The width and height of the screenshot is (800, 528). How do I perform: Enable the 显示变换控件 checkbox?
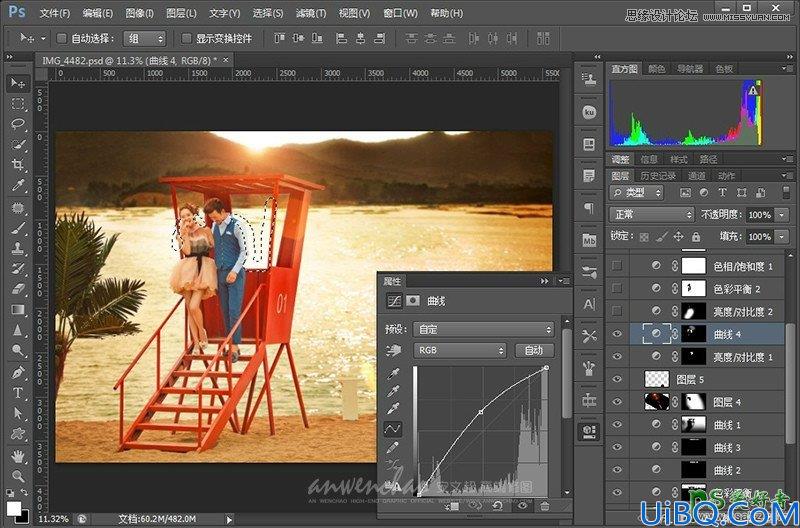tap(187, 38)
